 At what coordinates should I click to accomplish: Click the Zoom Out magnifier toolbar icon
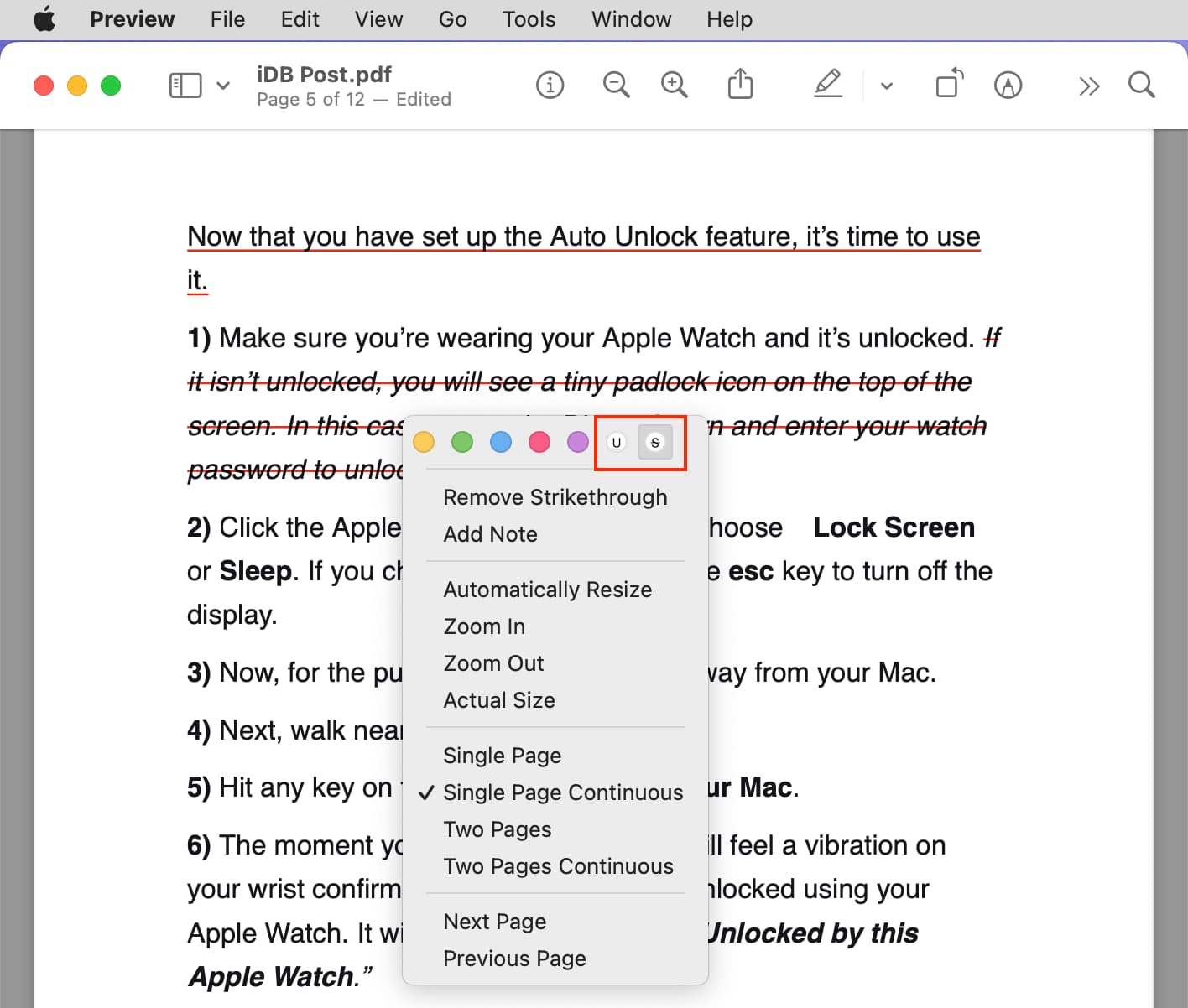coord(616,85)
